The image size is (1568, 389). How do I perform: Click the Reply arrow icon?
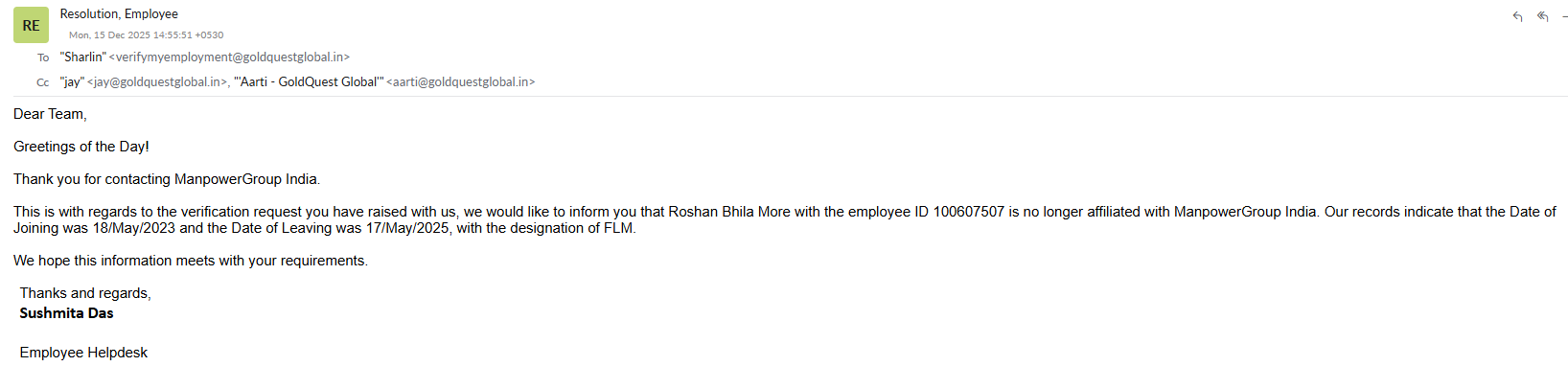pos(1517,16)
